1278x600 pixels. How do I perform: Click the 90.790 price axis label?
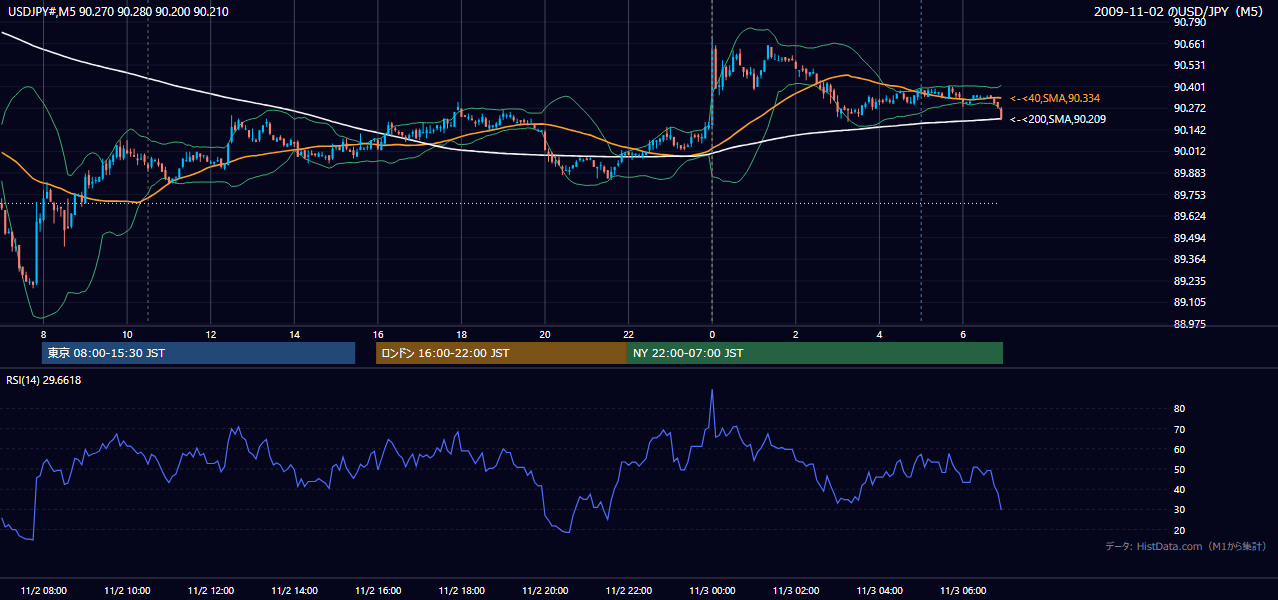pyautogui.click(x=1189, y=22)
